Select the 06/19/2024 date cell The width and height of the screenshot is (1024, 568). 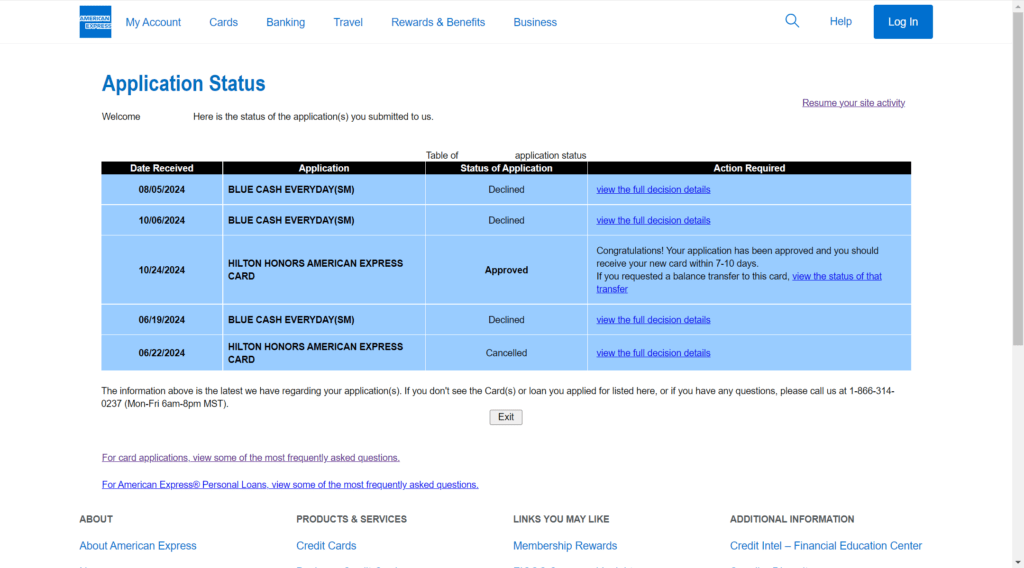161,320
